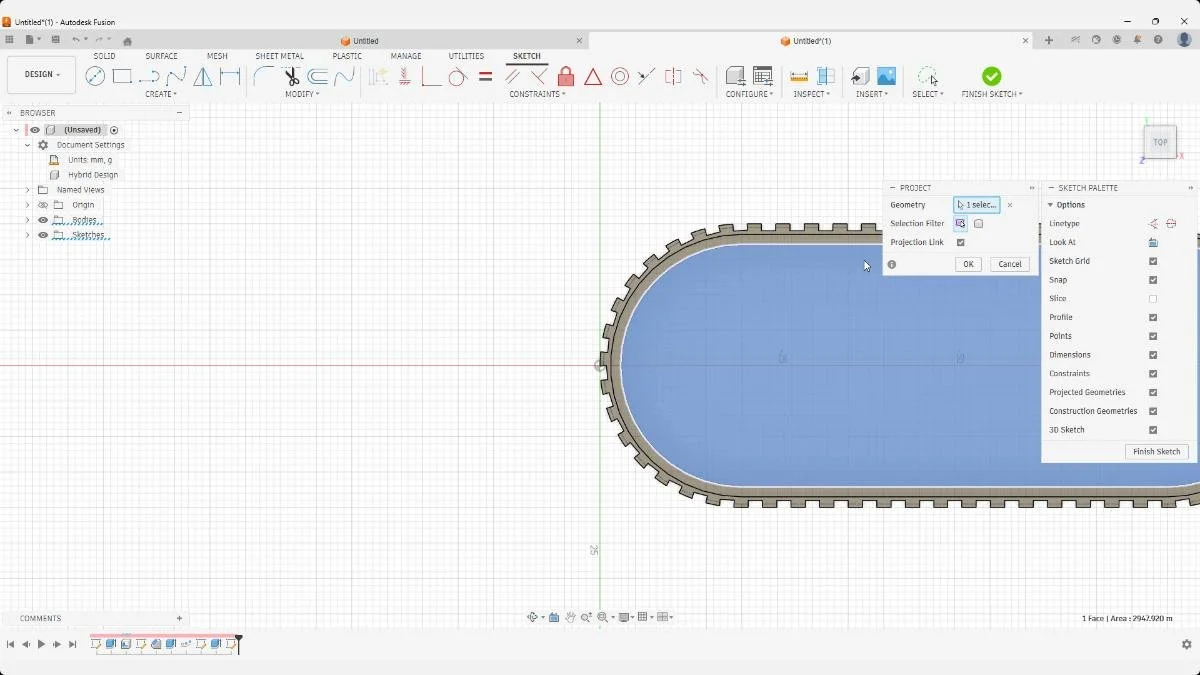1200x675 pixels.
Task: Toggle the Sketch Grid checkbox
Action: (x=1153, y=261)
